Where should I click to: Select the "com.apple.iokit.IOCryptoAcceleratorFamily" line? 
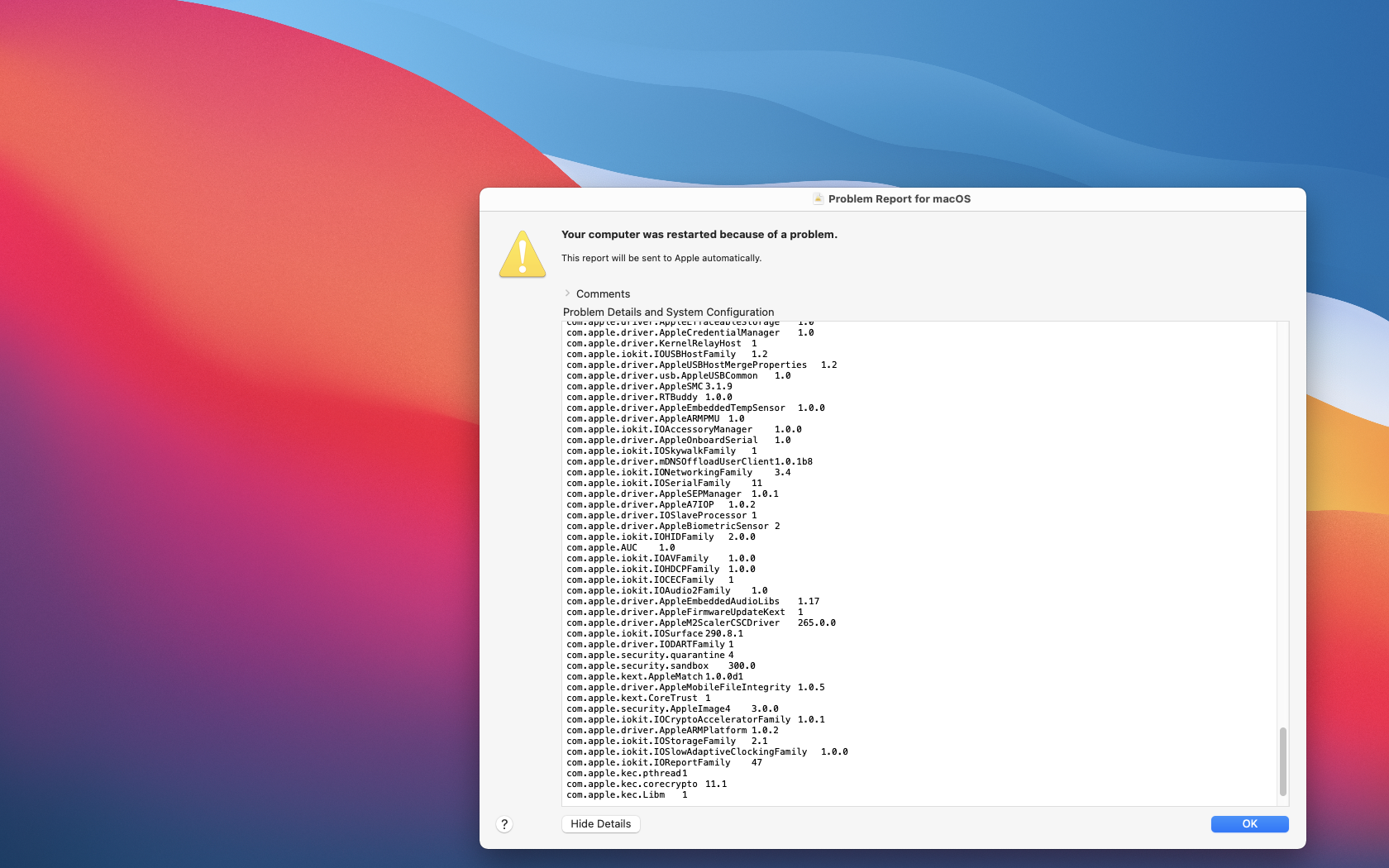coord(695,720)
